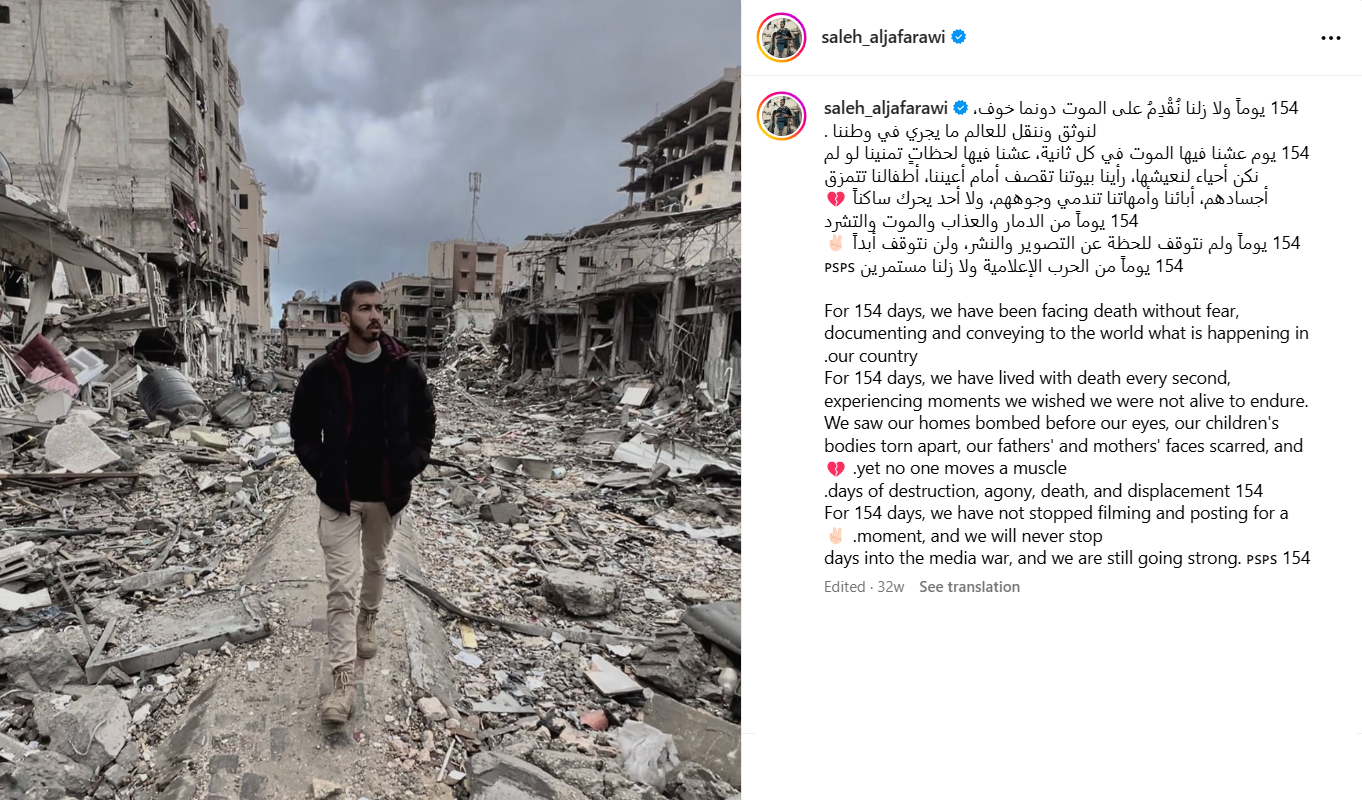1362x800 pixels.
Task: Click the saleh_aljafarawi username in the caption
Action: 886,107
